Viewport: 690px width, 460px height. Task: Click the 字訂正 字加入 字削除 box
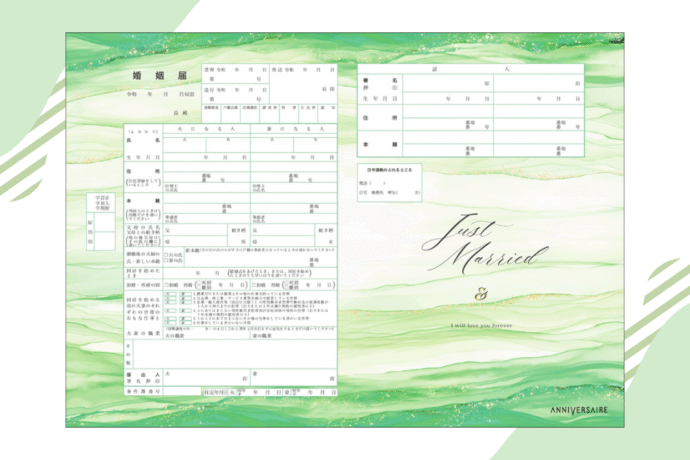(101, 203)
